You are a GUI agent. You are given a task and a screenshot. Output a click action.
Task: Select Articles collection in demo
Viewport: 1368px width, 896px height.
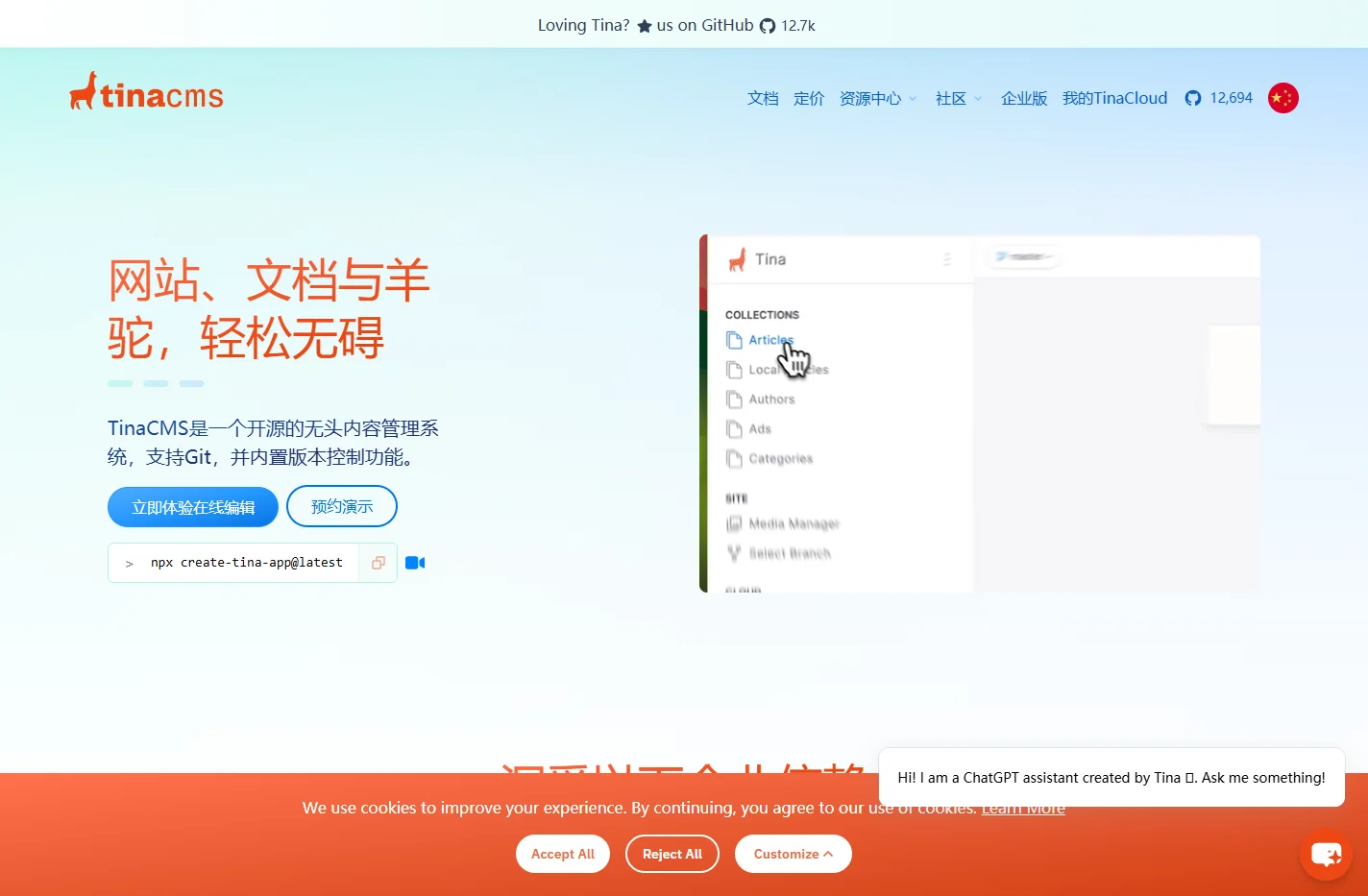(x=771, y=340)
